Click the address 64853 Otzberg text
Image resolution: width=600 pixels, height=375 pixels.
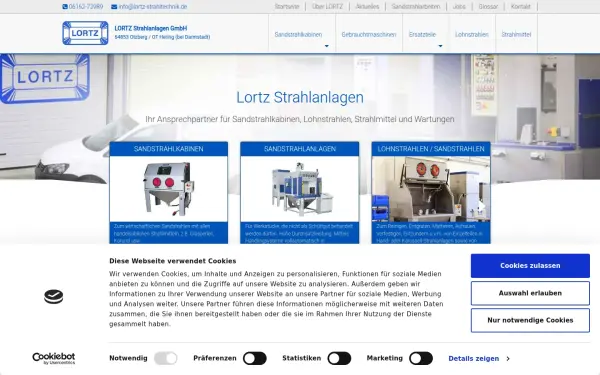pyautogui.click(x=162, y=37)
